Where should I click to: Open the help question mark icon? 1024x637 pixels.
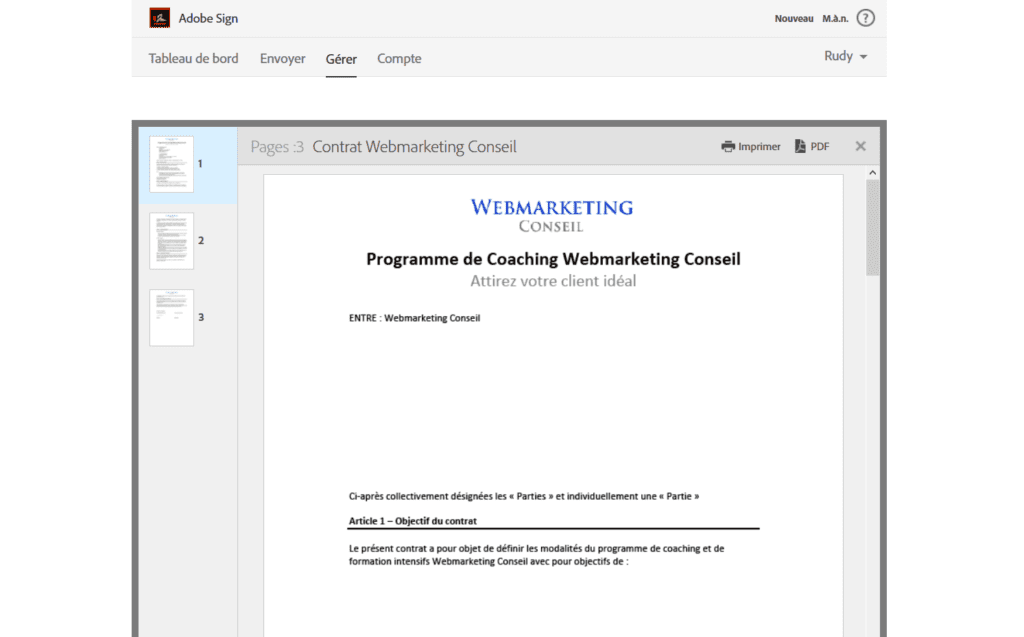tap(865, 18)
